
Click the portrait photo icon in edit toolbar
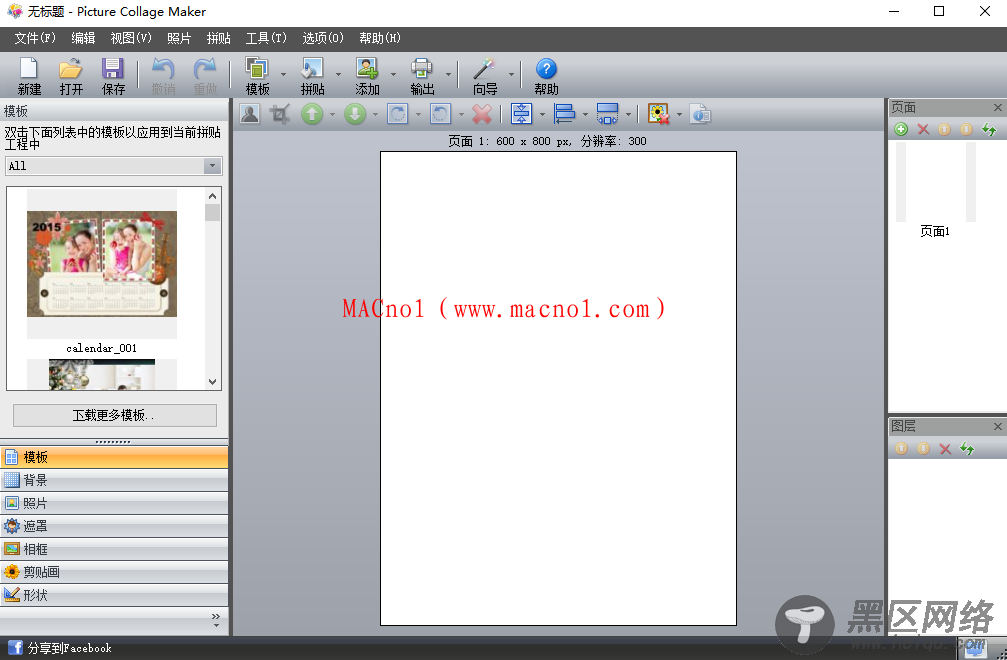[250, 114]
